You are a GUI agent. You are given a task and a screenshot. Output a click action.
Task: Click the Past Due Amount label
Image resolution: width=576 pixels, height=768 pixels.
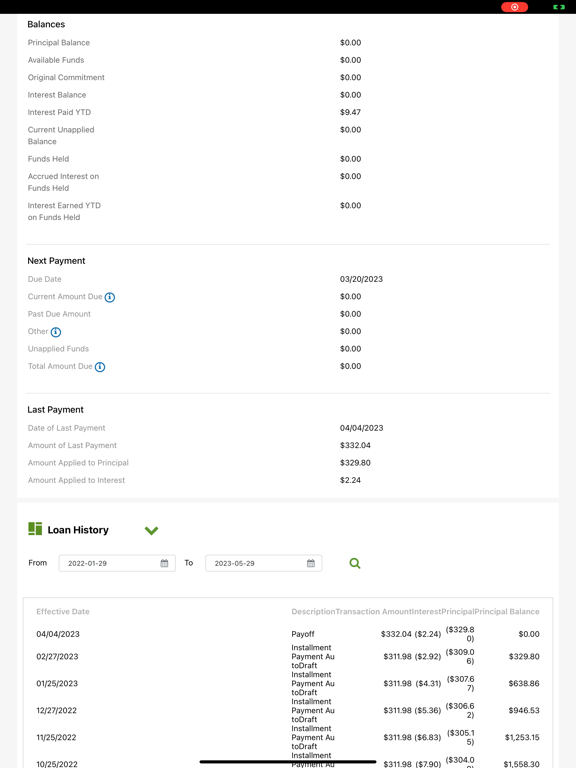[x=59, y=314]
